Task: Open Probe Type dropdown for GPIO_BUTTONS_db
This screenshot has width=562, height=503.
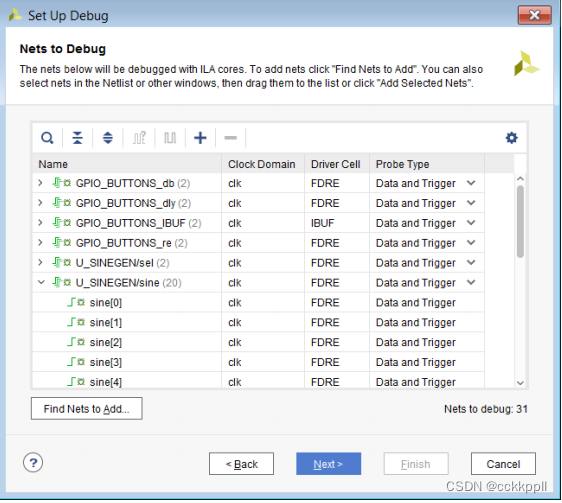Action: [471, 183]
